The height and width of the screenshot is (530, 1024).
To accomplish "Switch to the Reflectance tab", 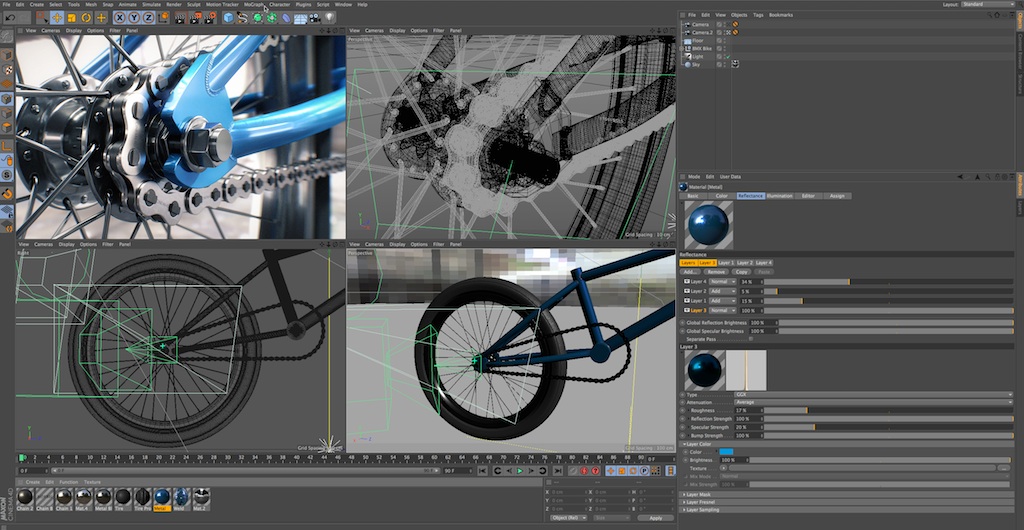I will [750, 196].
